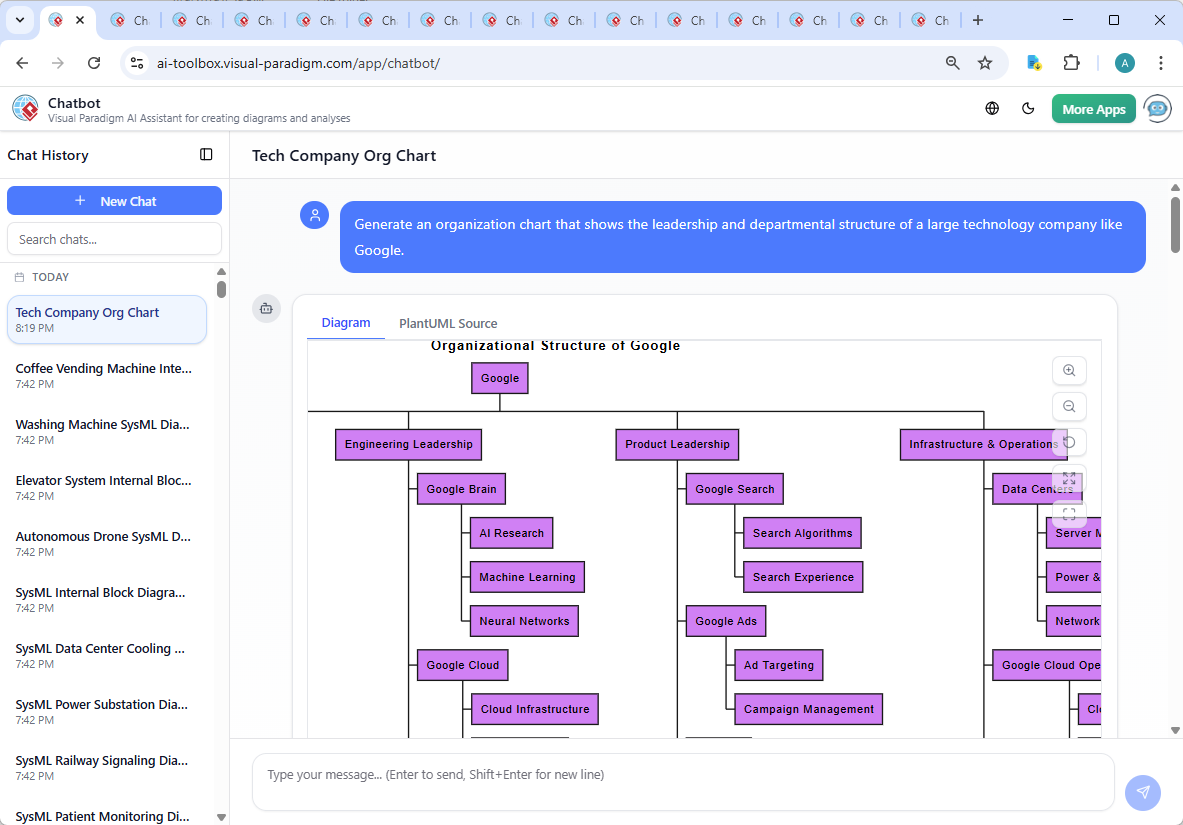
Task: Click the Campaign Management node
Action: click(808, 710)
